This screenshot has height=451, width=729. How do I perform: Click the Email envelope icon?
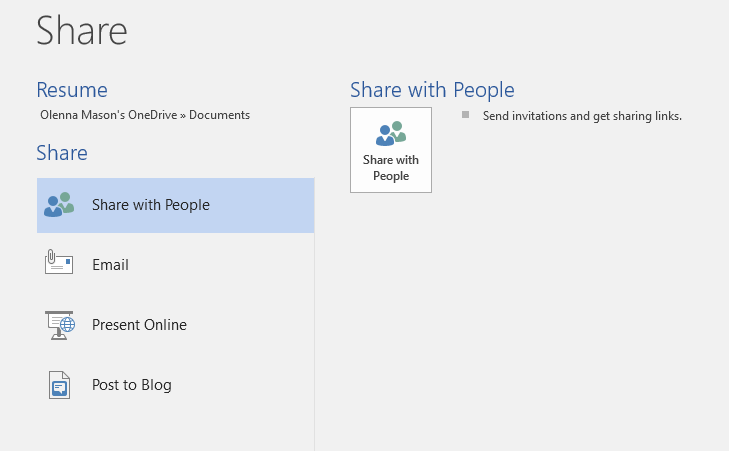tap(59, 264)
